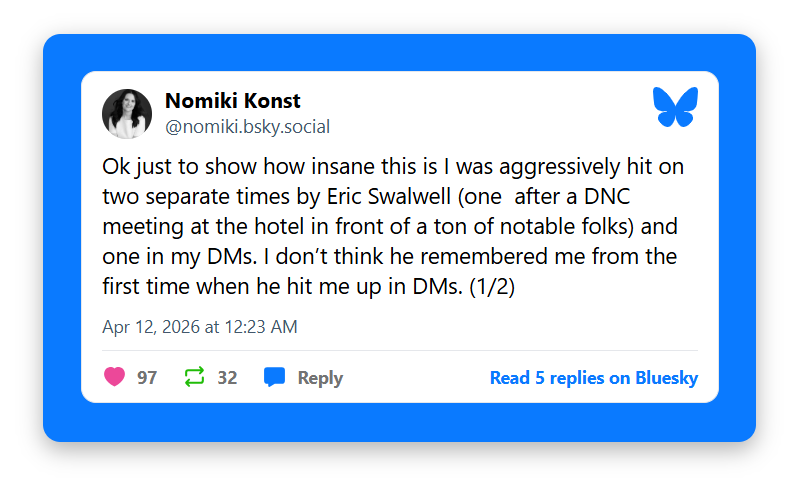Open the @nomiki.bsky.social handle
The width and height of the screenshot is (792, 486).
click(x=247, y=127)
